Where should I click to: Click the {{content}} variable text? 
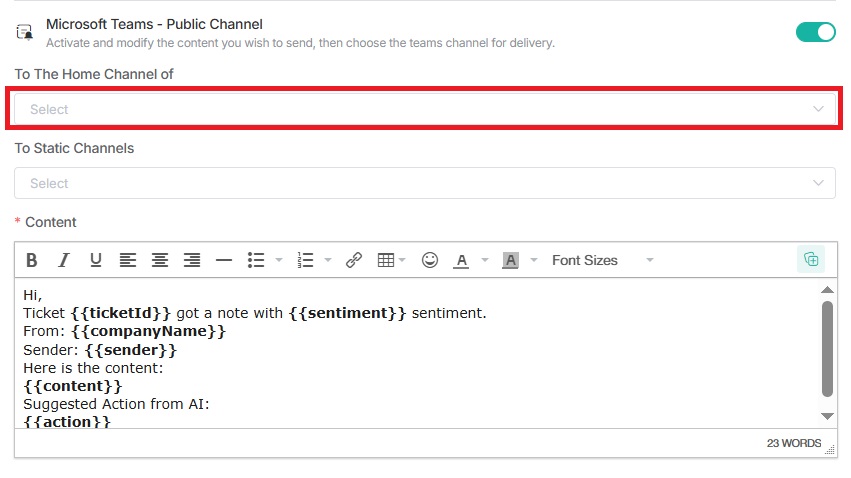click(x=73, y=386)
